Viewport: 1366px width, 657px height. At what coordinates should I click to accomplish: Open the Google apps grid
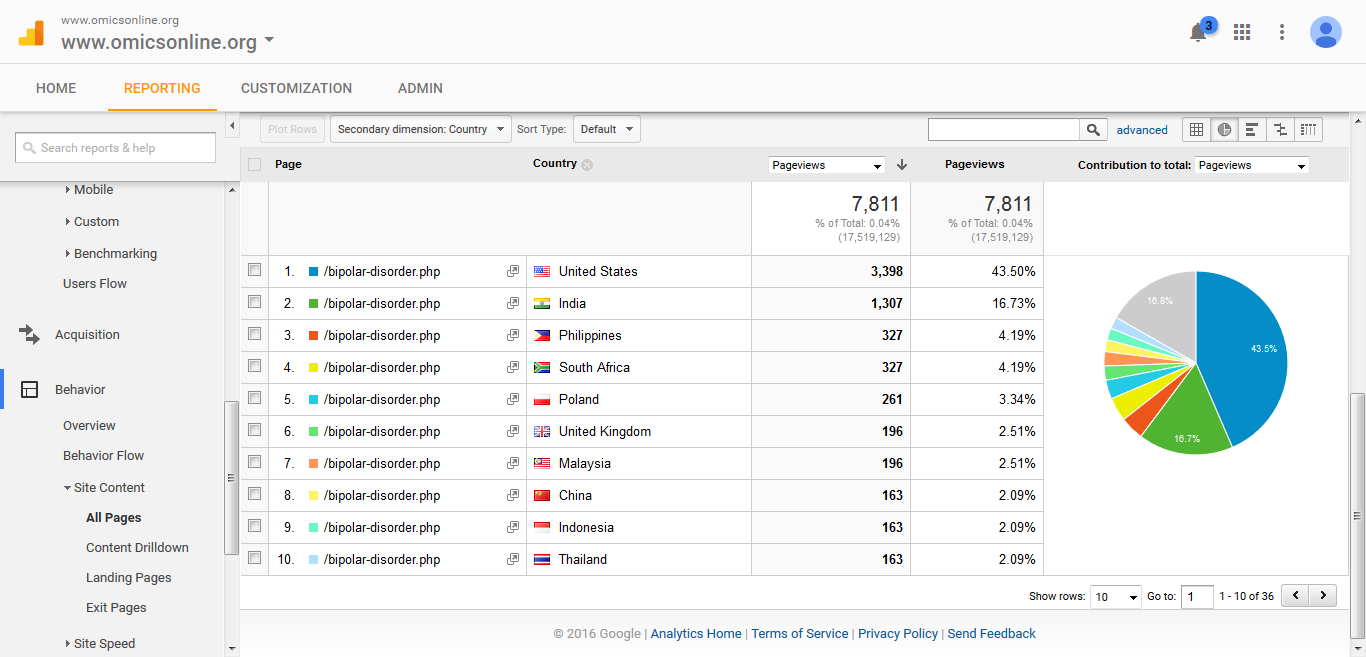[1242, 32]
